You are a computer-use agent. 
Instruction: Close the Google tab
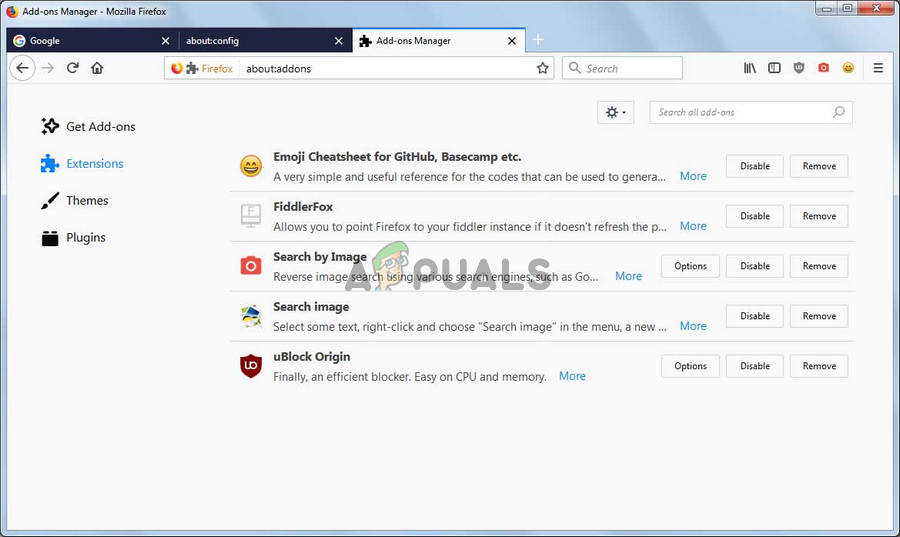point(165,41)
